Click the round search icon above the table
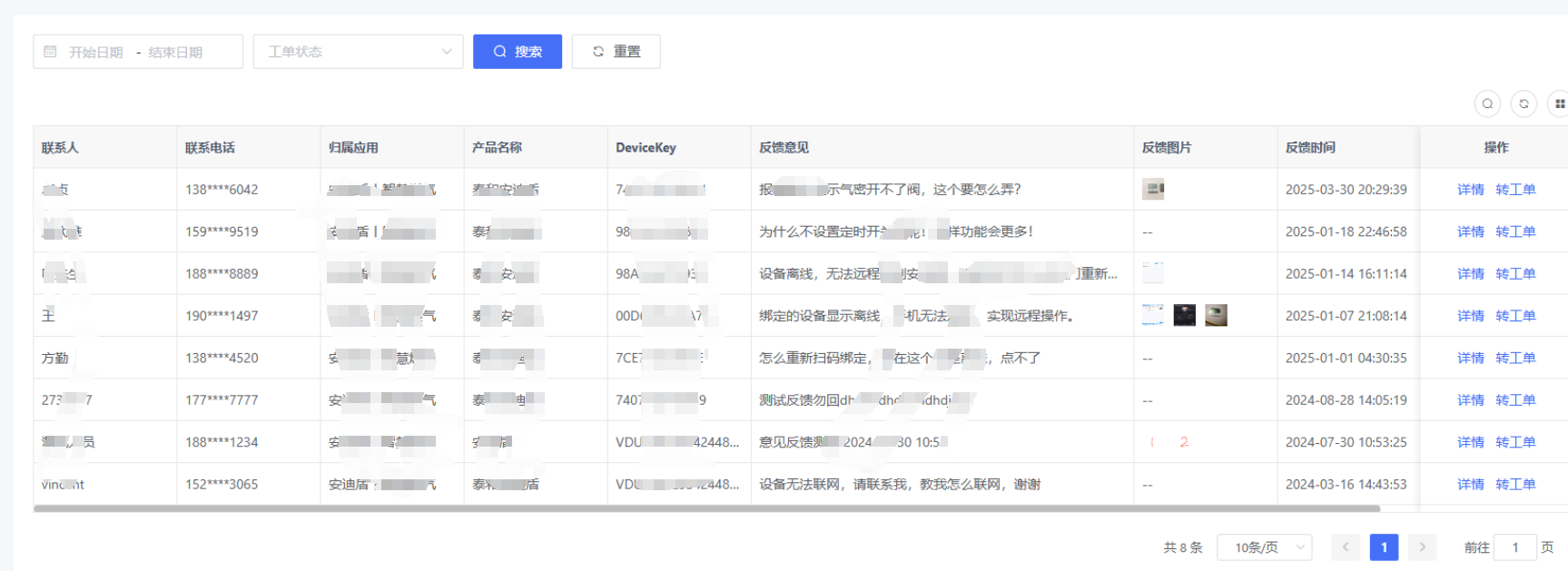The height and width of the screenshot is (571, 1568). (x=1487, y=103)
